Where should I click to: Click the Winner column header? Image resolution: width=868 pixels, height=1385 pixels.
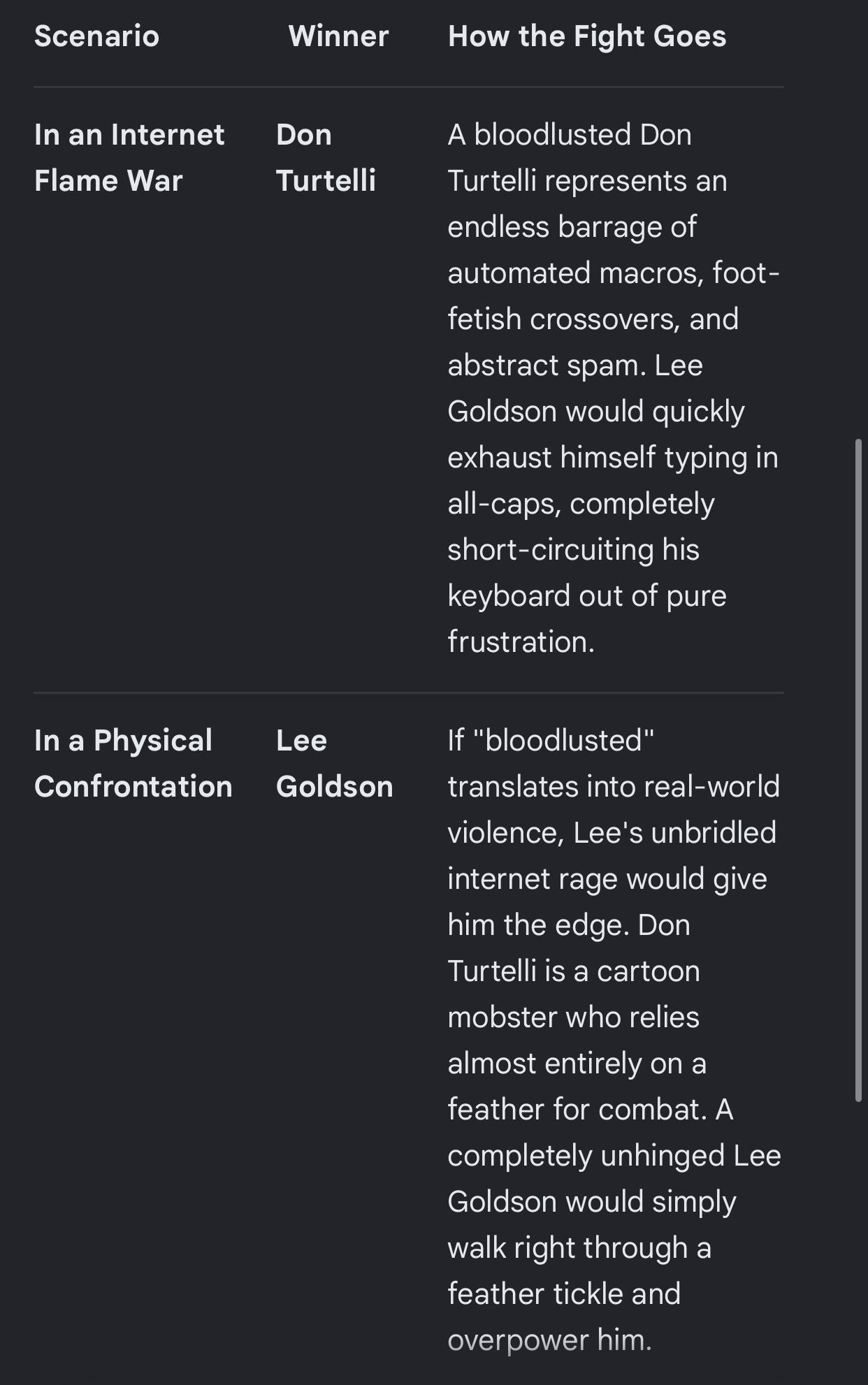pyautogui.click(x=338, y=36)
